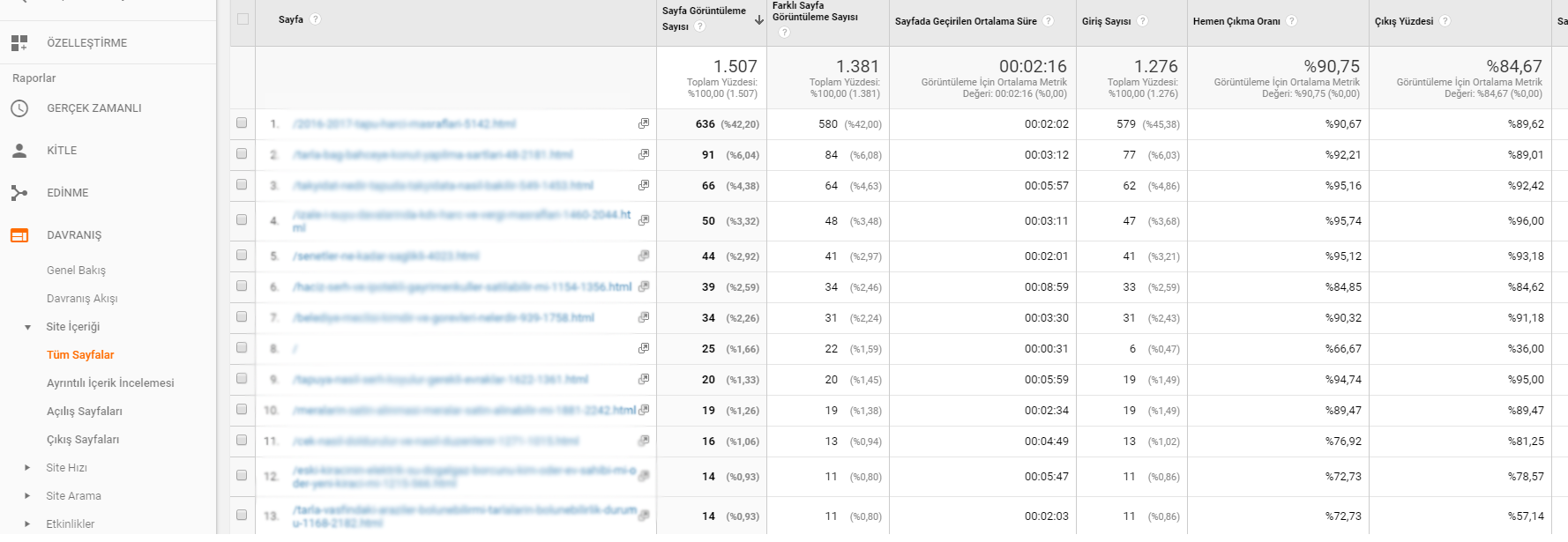The height and width of the screenshot is (542, 1568).
Task: Open the root page link in row 8
Action: 295,349
